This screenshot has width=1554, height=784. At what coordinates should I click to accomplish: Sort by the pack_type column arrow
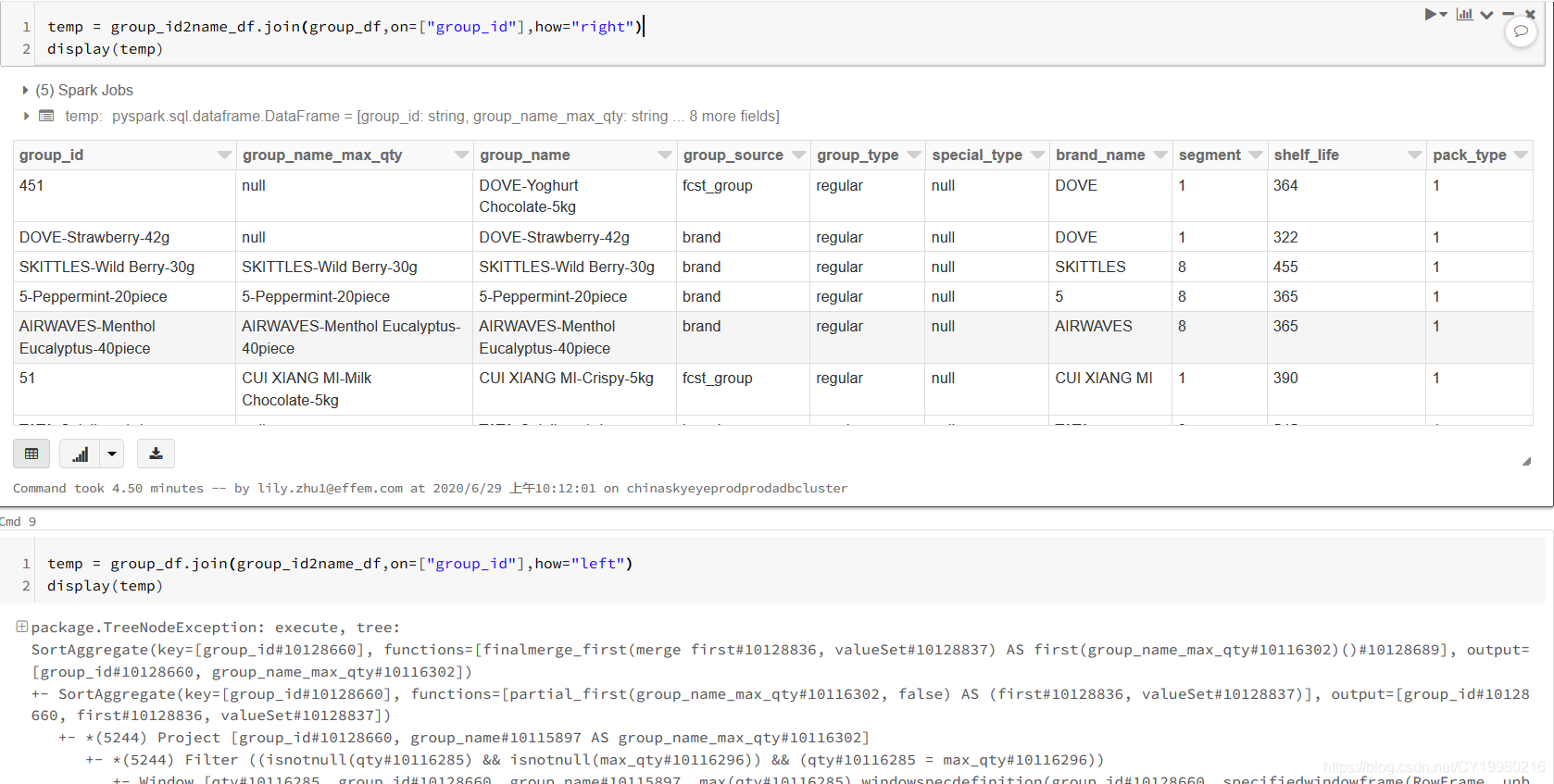(1521, 155)
